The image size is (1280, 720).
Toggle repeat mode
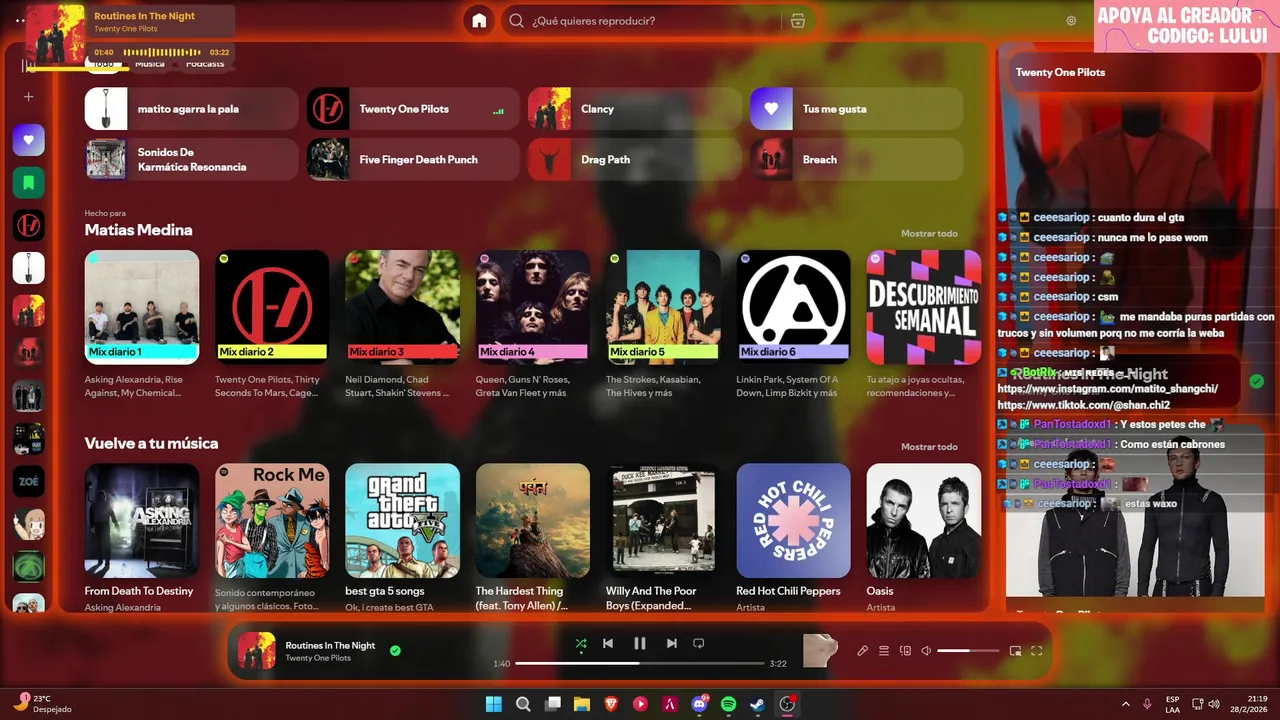tap(699, 644)
